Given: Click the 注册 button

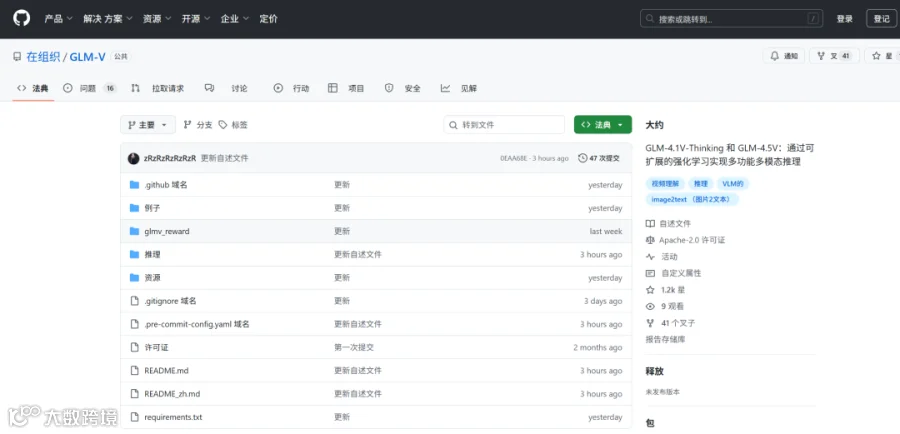Looking at the screenshot, I should tap(881, 19).
